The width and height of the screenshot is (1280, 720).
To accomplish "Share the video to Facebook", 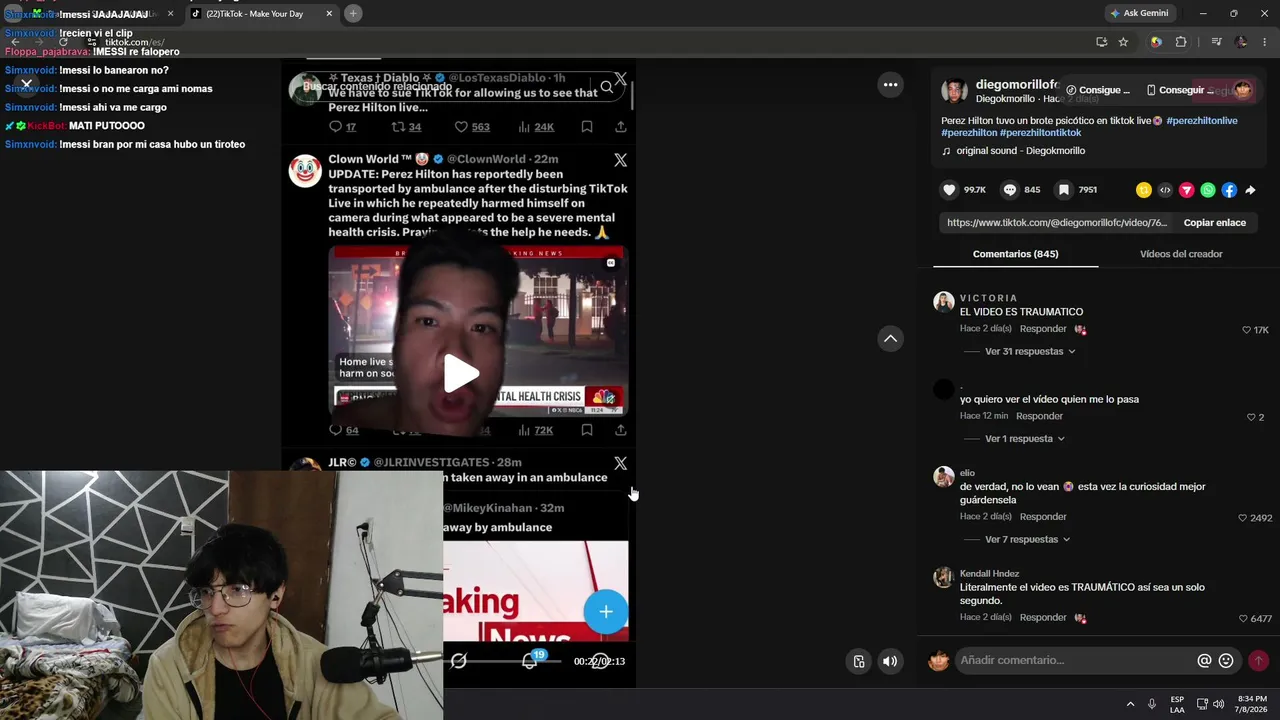I will pos(1229,190).
